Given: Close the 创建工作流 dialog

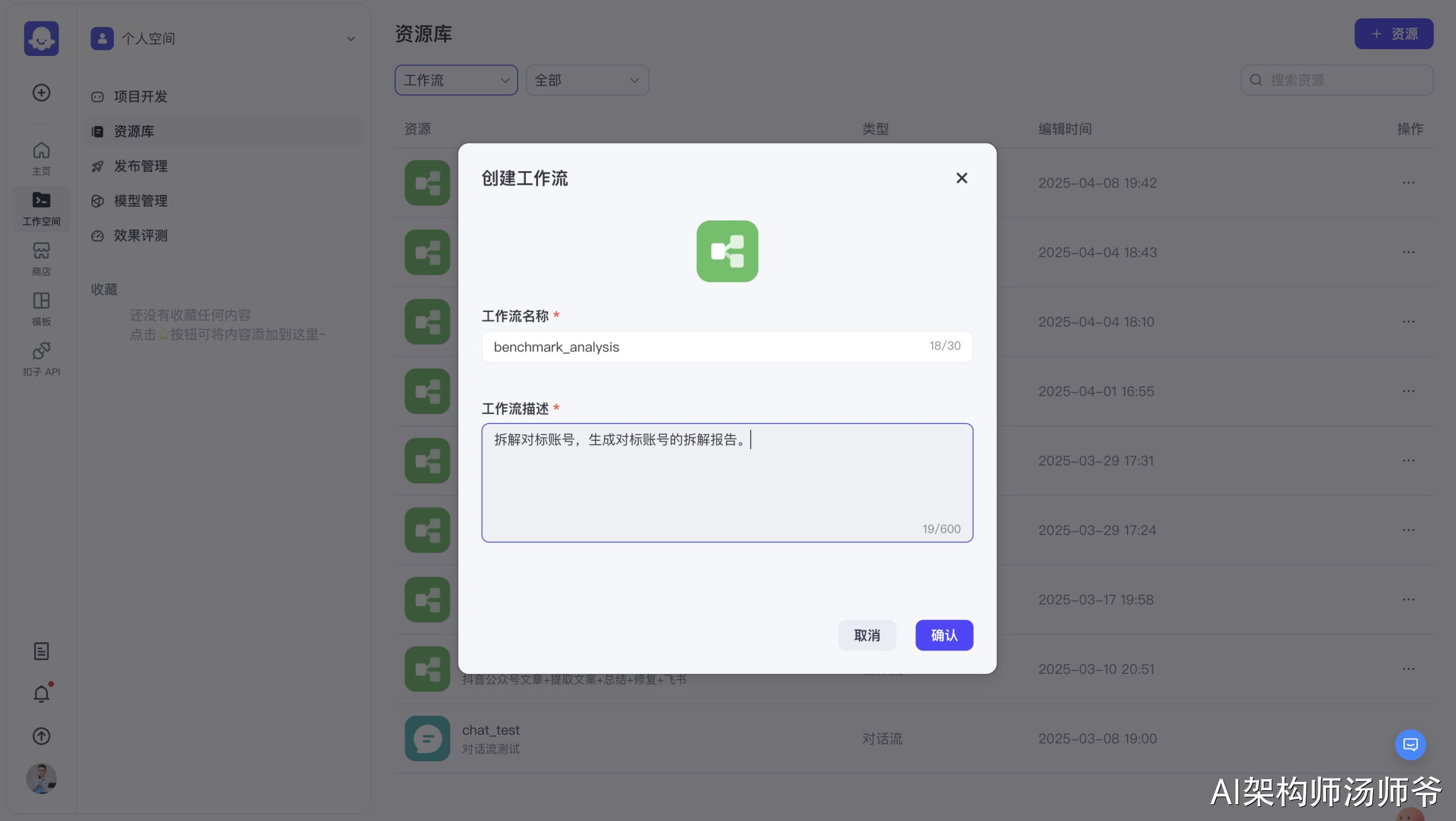Looking at the screenshot, I should pos(961,178).
